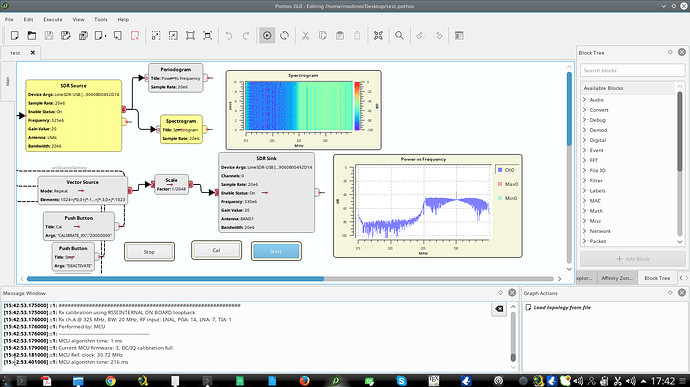The width and height of the screenshot is (690, 387).
Task: Switch to the Affinity Zones tab
Action: pos(617,278)
